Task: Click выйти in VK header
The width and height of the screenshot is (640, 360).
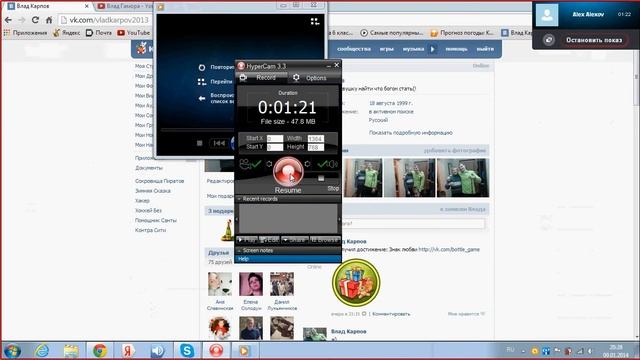Action: (x=485, y=49)
